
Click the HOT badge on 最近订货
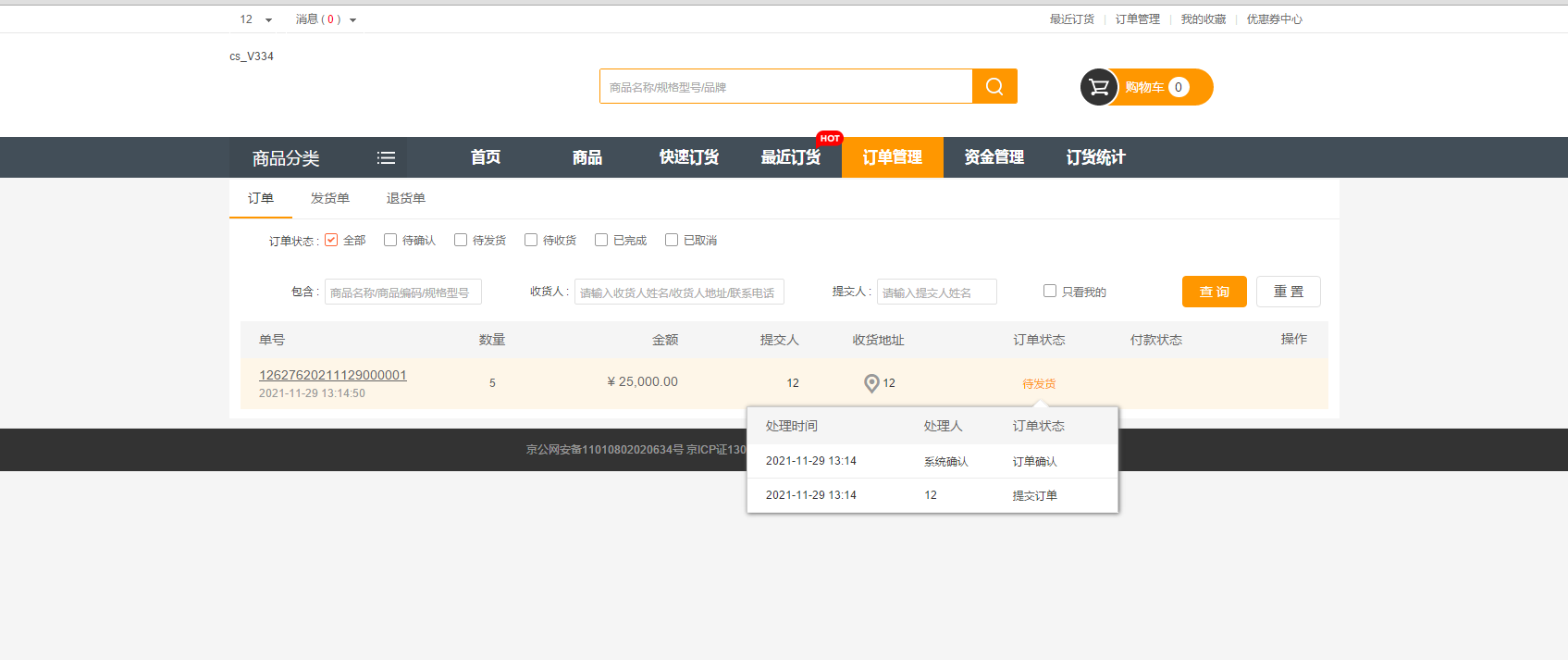830,138
